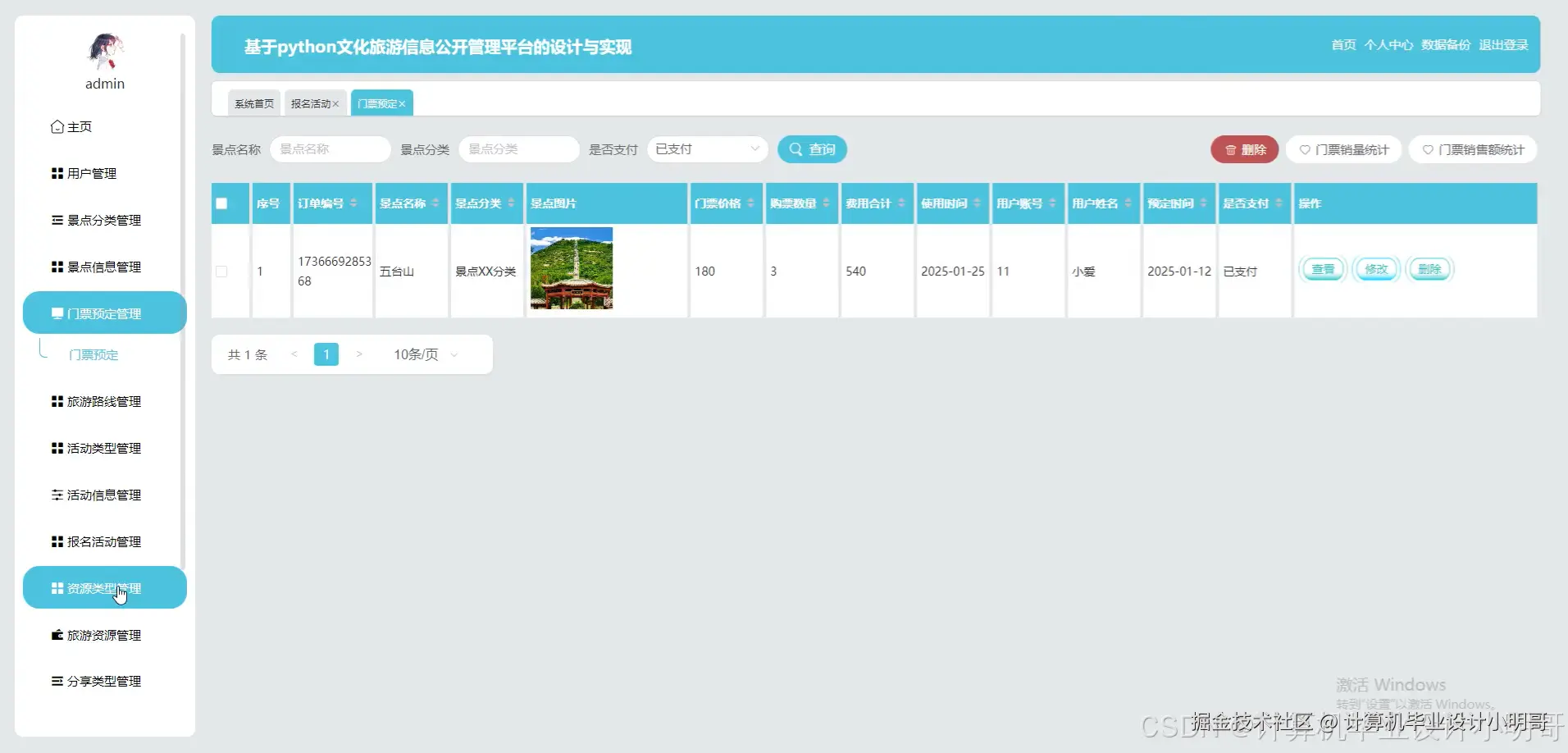Click the grid icon beside 活动类型管理

(x=57, y=449)
